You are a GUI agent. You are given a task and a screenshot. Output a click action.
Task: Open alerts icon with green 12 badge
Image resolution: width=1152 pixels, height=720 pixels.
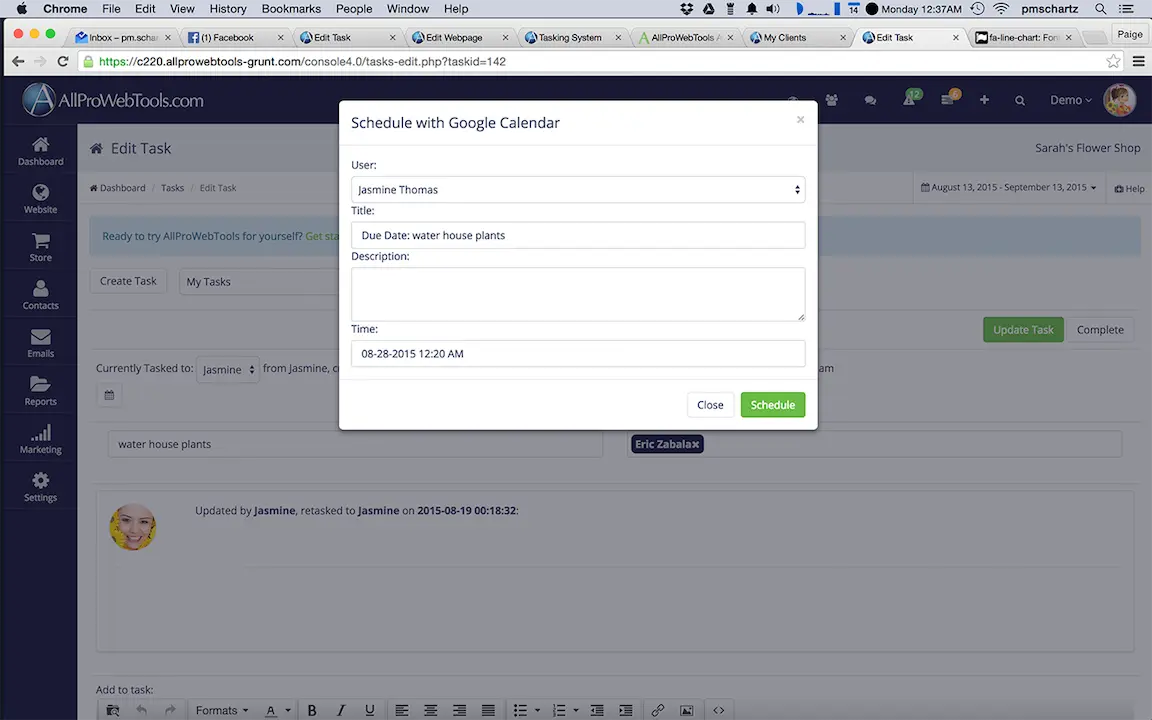click(910, 98)
